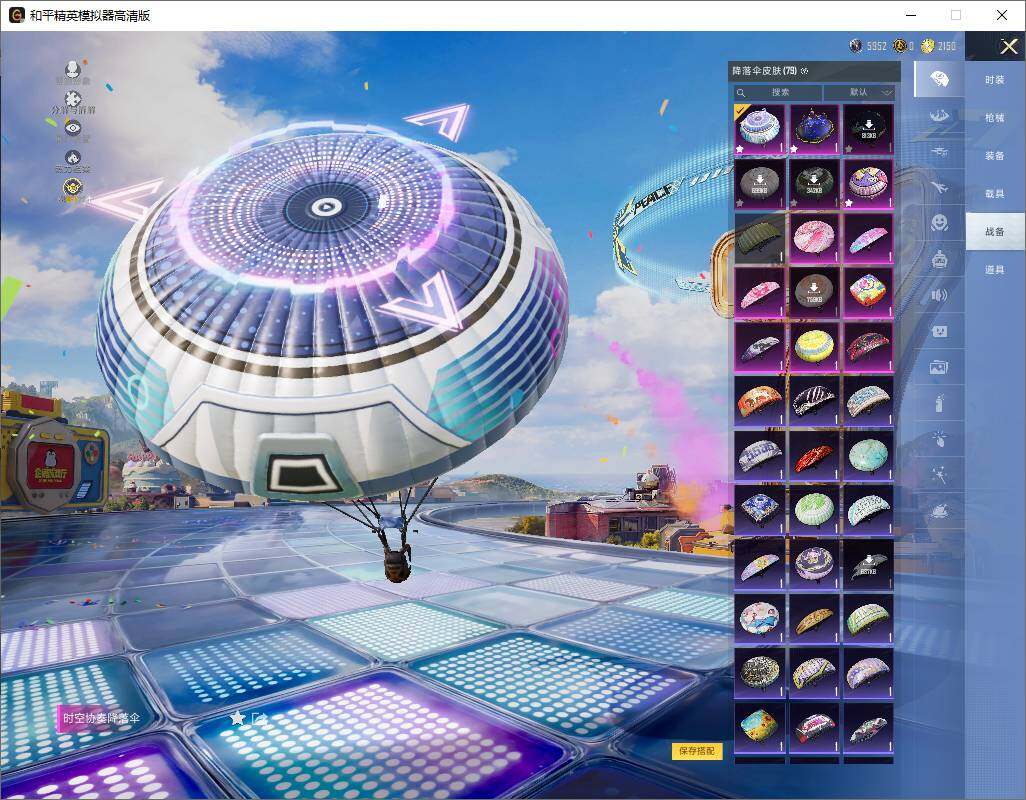Click the speaker voice pack category icon
Image resolution: width=1026 pixels, height=800 pixels.
coord(939,295)
